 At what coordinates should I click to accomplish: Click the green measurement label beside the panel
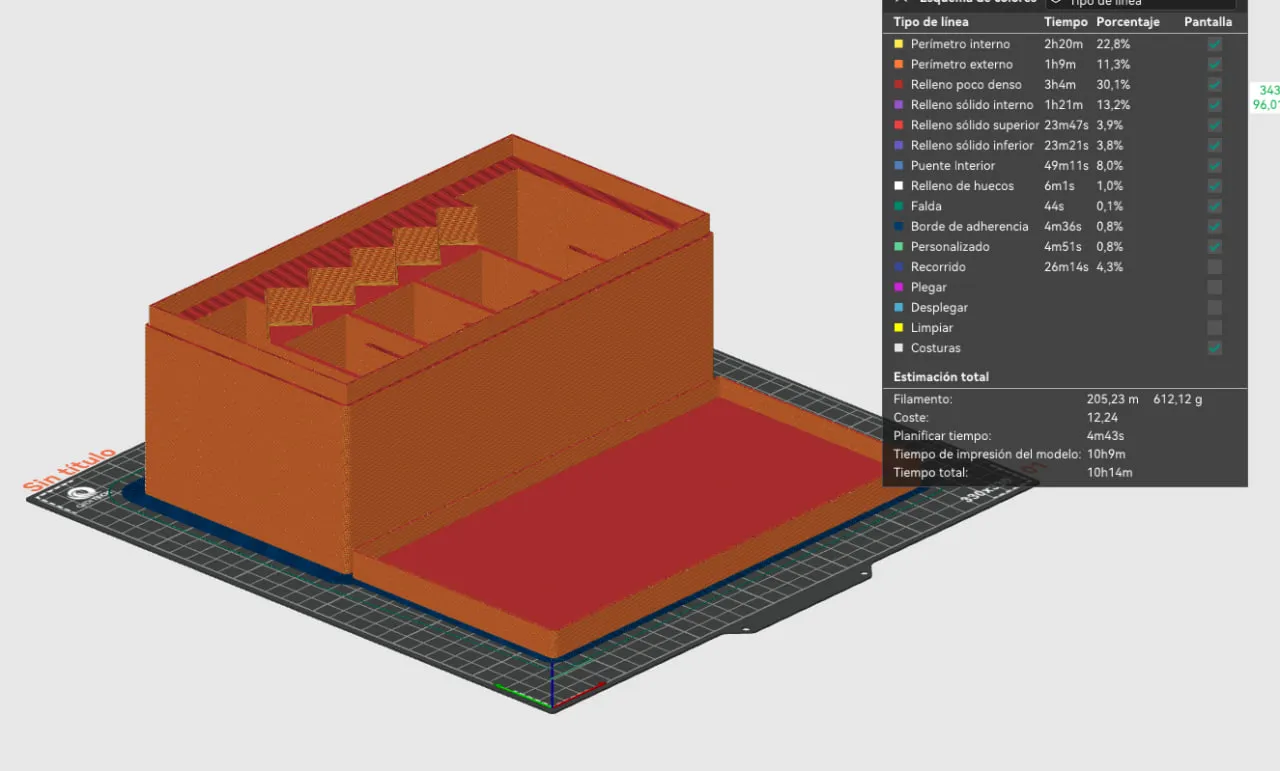[x=1266, y=95]
